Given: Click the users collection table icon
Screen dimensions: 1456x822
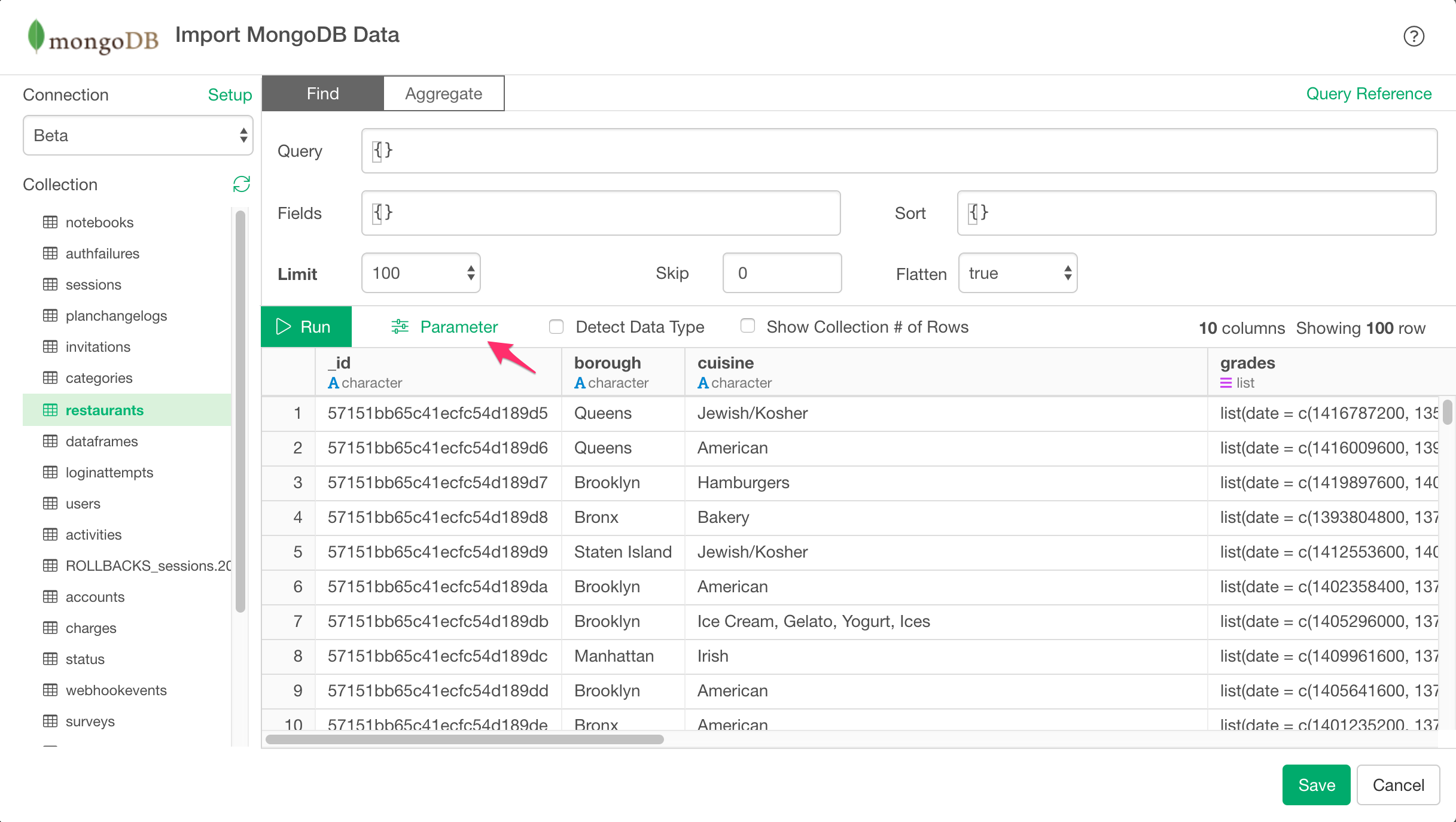Looking at the screenshot, I should [50, 503].
